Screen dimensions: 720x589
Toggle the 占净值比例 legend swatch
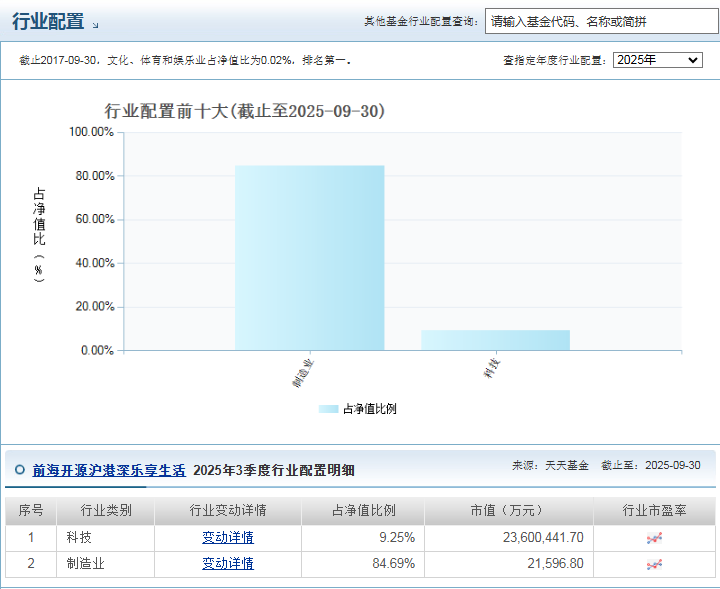(x=328, y=409)
